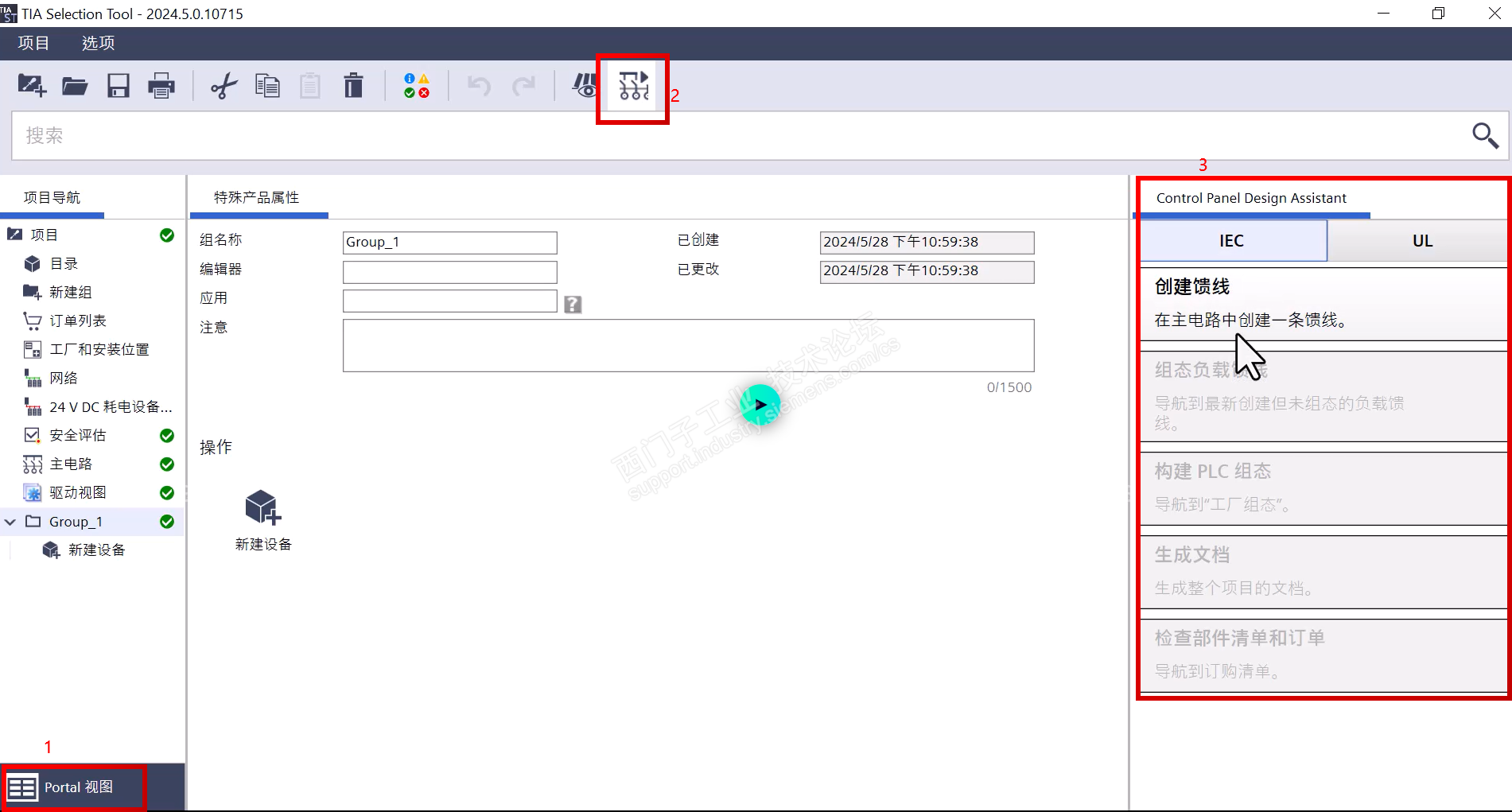
Task: Click the undo arrow icon
Action: coord(479,85)
